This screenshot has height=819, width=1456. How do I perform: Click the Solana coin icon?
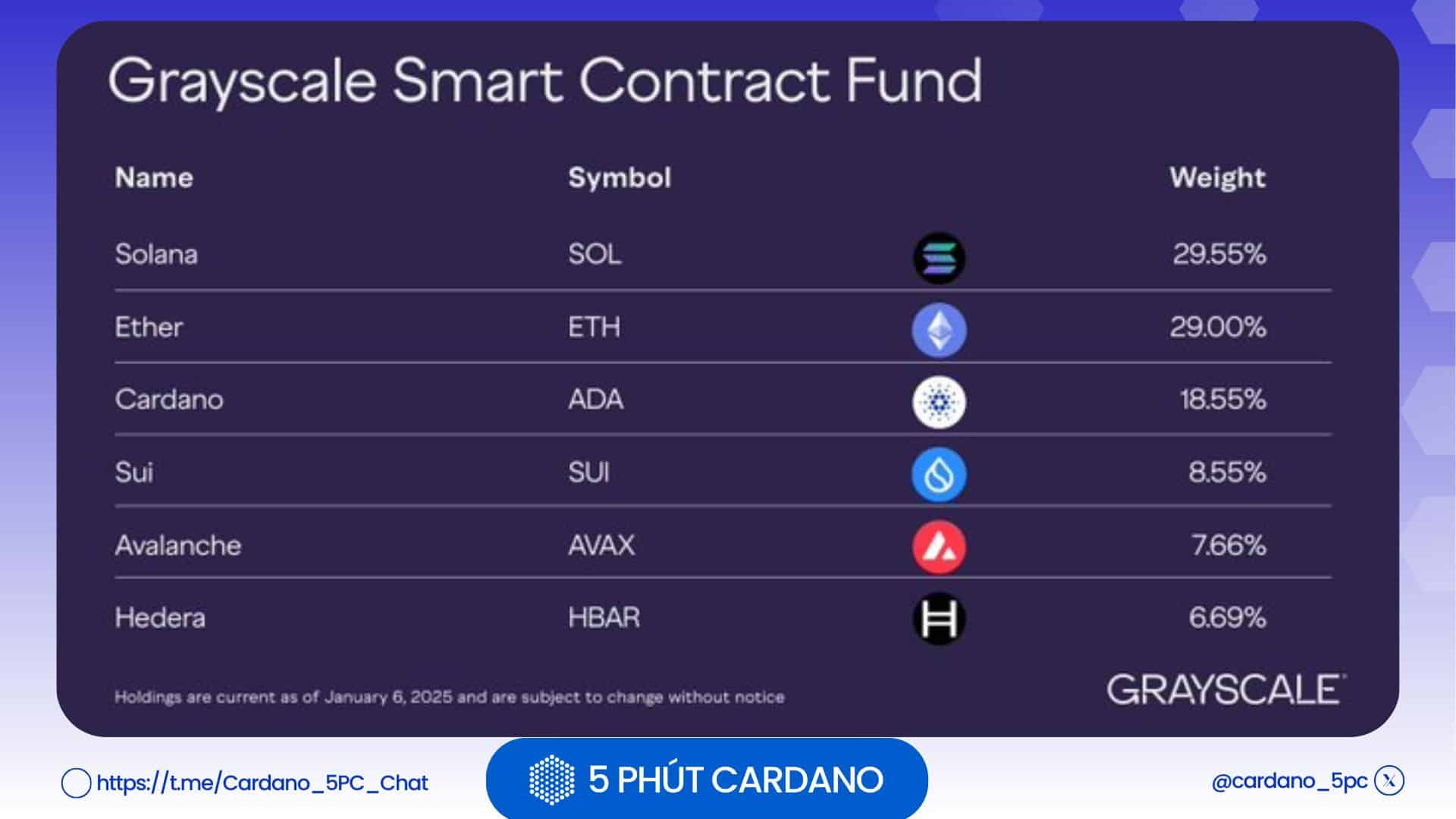pos(939,258)
